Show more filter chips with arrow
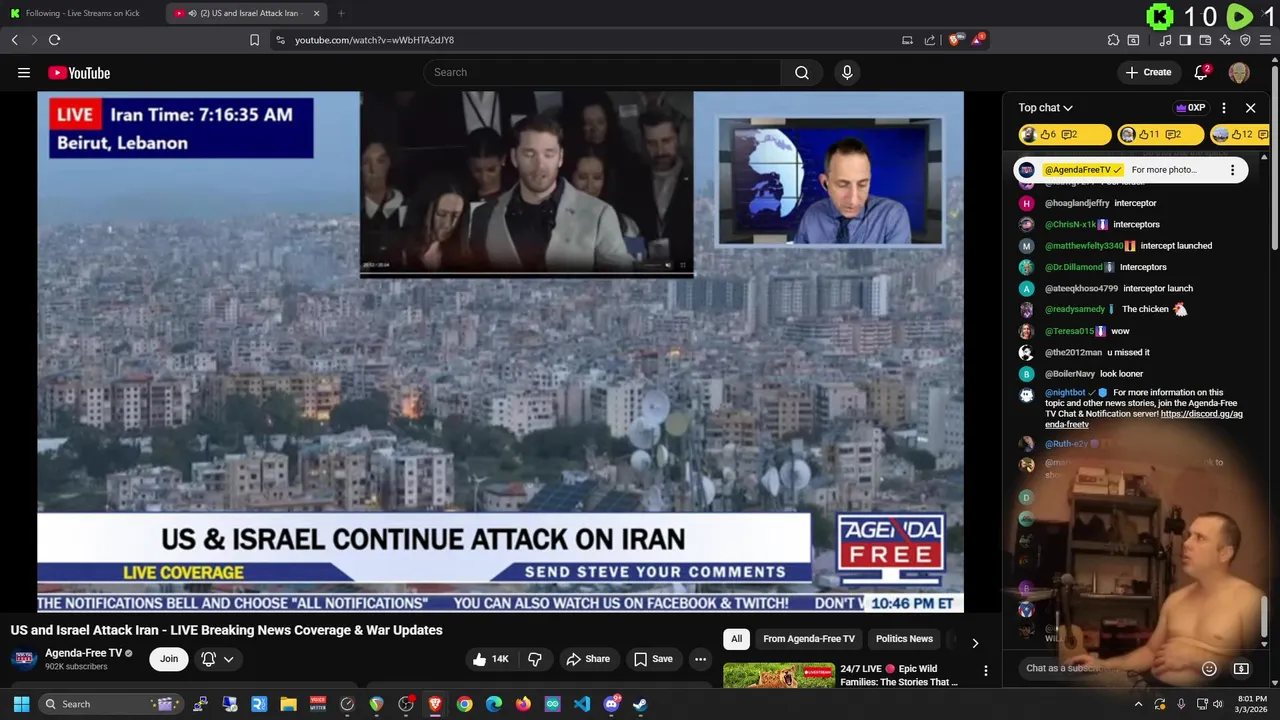Viewport: 1280px width, 720px height. 975,642
